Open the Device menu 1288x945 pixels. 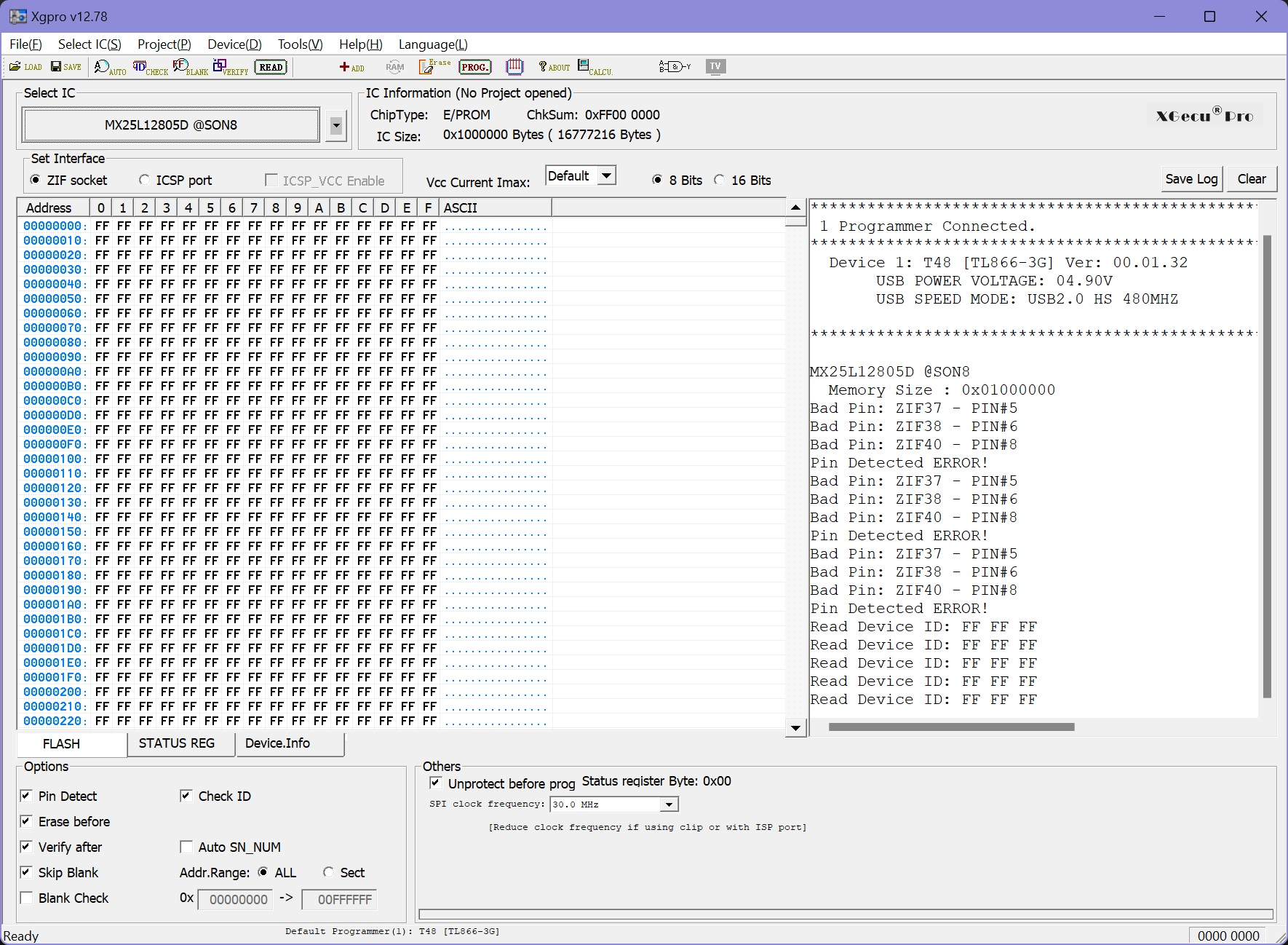(234, 44)
